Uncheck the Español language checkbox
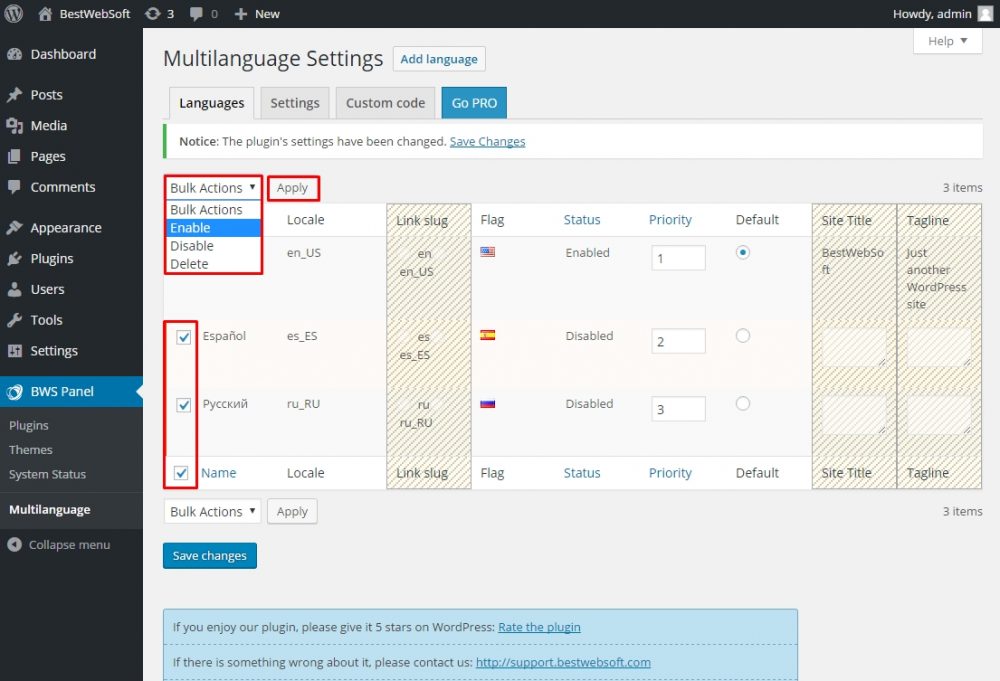The image size is (1000, 681). coord(182,337)
